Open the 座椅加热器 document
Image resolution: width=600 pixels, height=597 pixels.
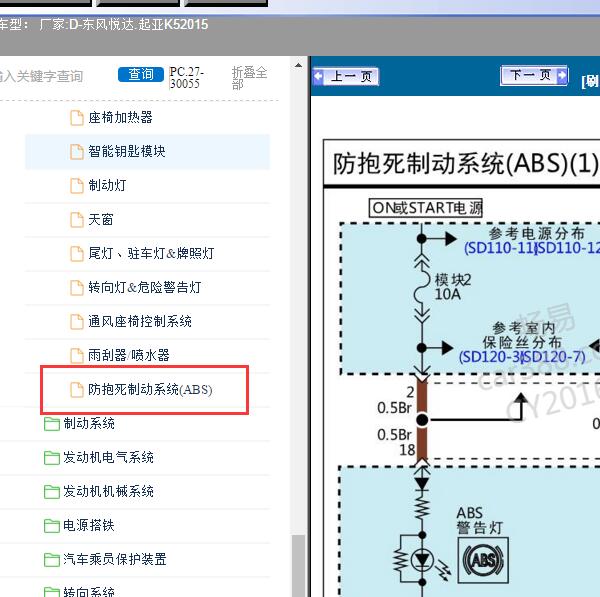coord(120,117)
